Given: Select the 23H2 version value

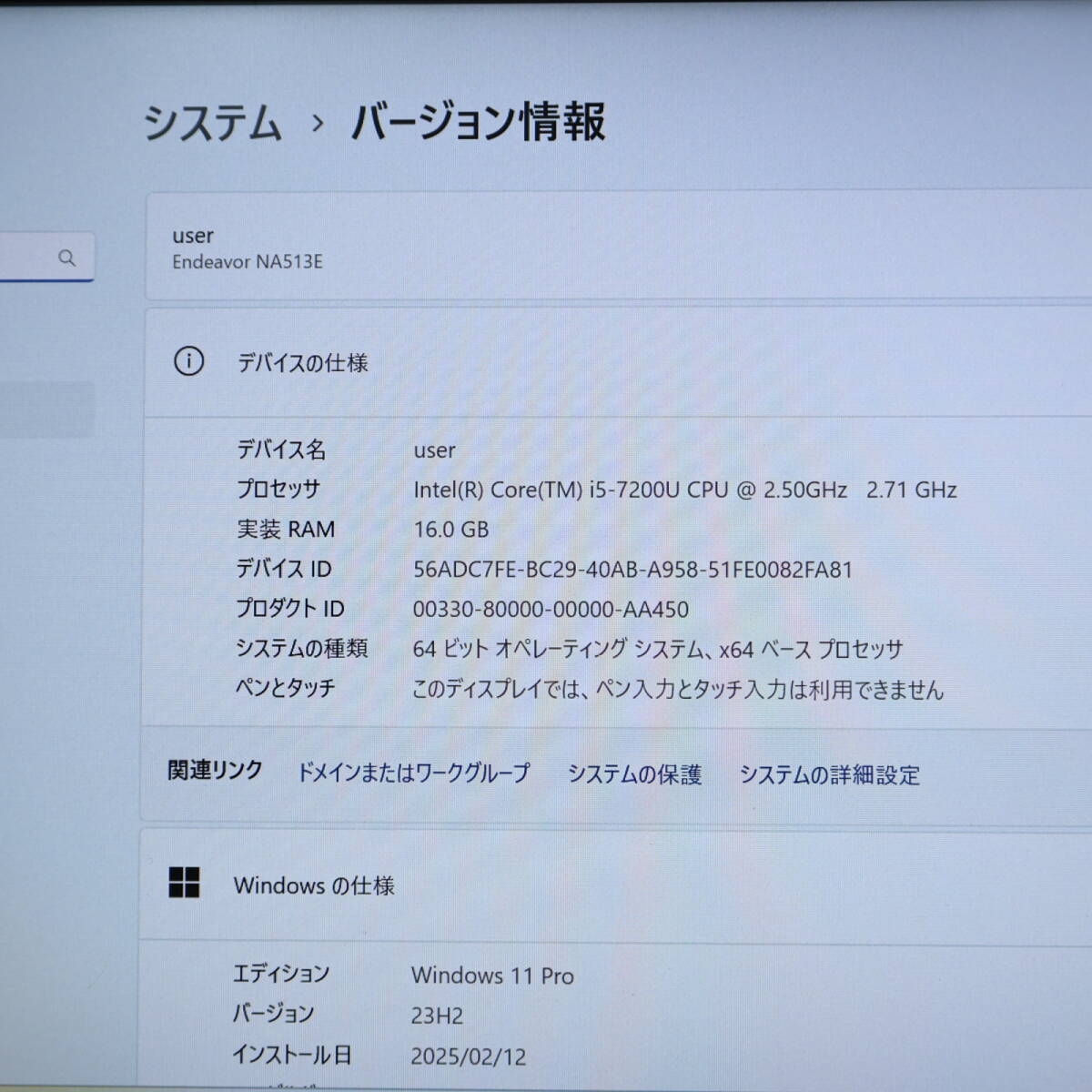Looking at the screenshot, I should [437, 1016].
